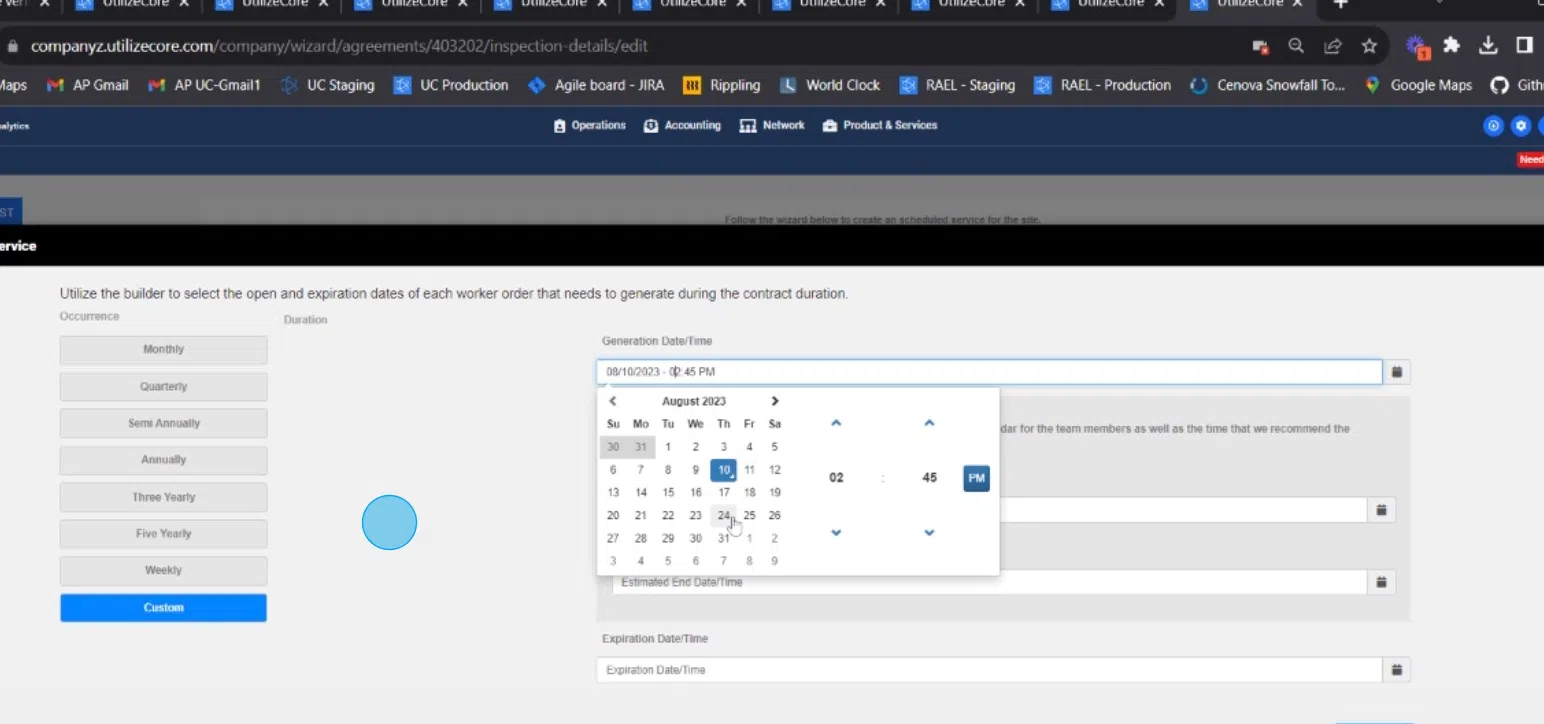The image size is (1544, 724).
Task: Select August 12 in the calendar
Action: pyautogui.click(x=775, y=470)
